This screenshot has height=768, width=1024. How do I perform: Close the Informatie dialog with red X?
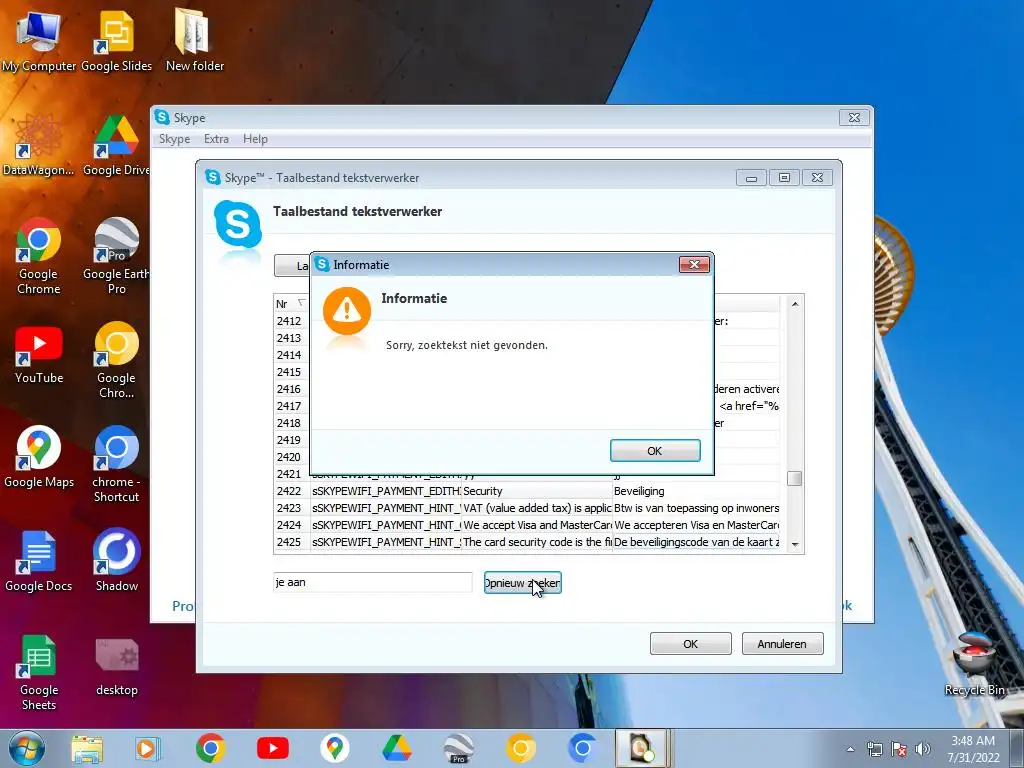point(694,264)
